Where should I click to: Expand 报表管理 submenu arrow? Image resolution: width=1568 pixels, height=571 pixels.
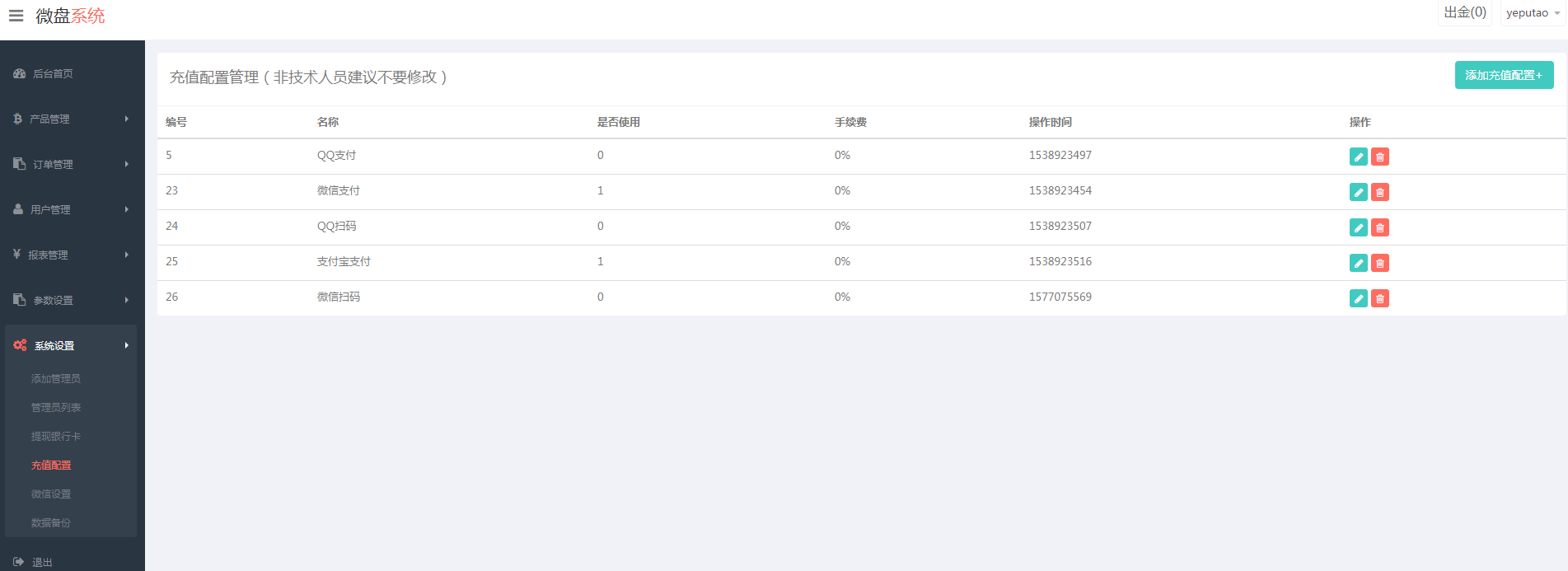click(127, 255)
